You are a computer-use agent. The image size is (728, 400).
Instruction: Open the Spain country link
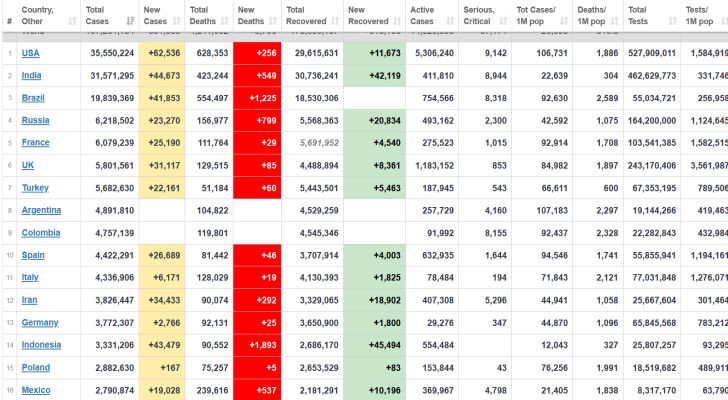coord(33,255)
